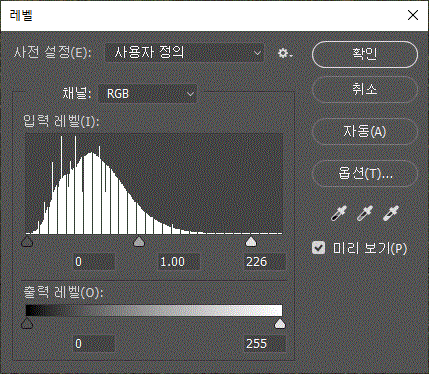Click the input shadow value field 0
Viewport: 429px width, 374px height.
click(94, 262)
